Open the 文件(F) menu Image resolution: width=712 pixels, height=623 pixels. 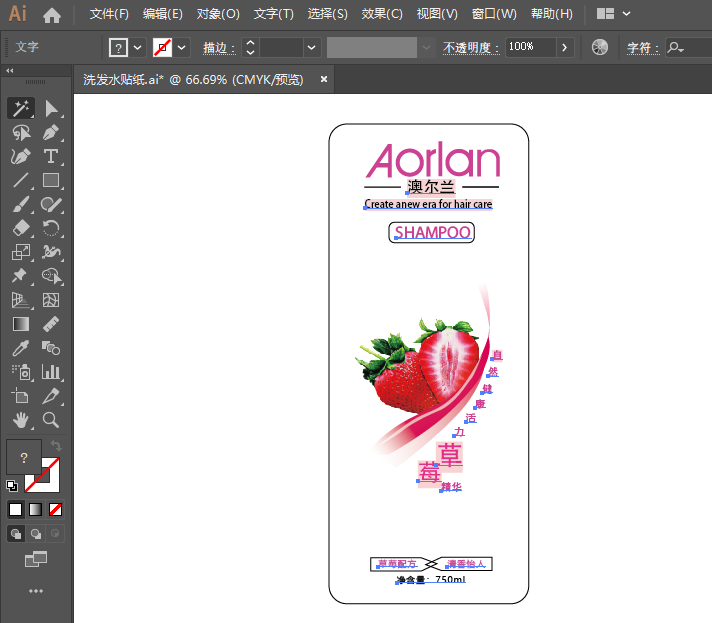point(109,14)
